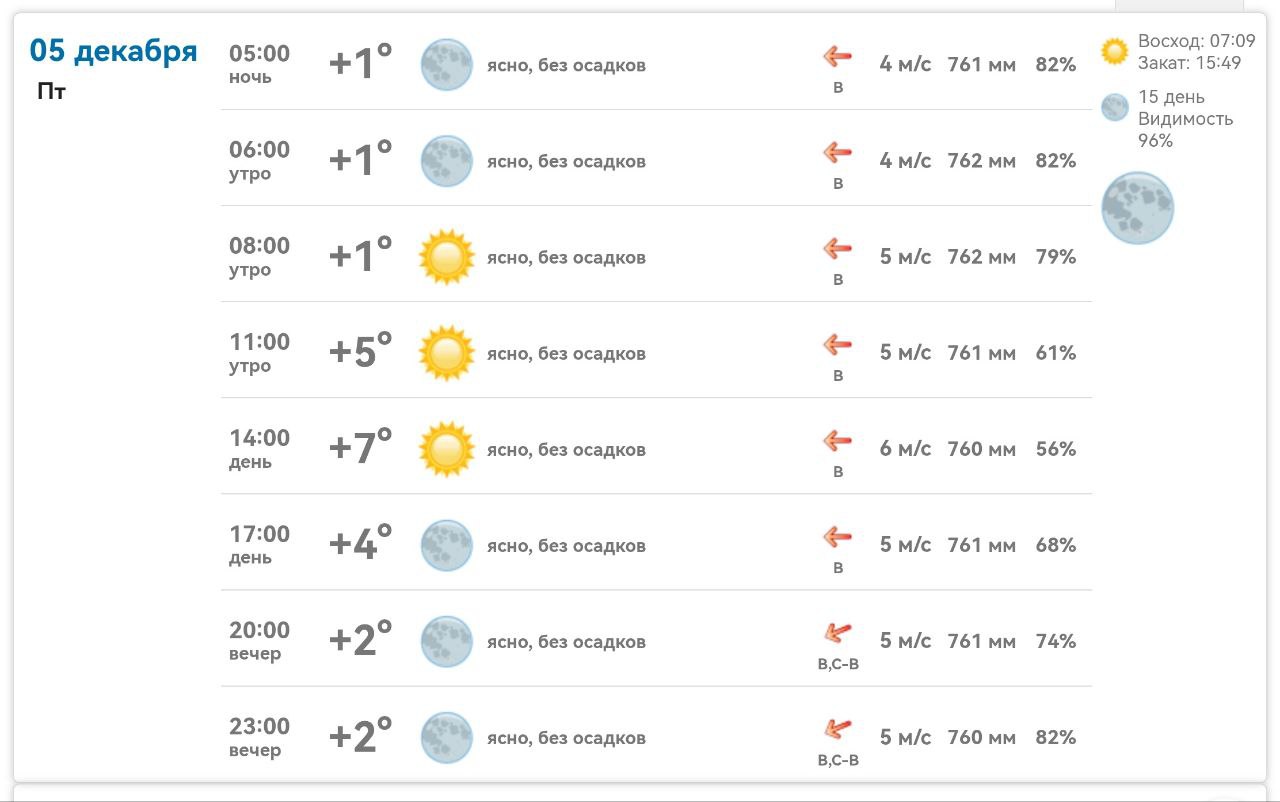This screenshot has height=802, width=1280.
Task: Click the Видимость 96% moon text
Action: (x=1185, y=130)
